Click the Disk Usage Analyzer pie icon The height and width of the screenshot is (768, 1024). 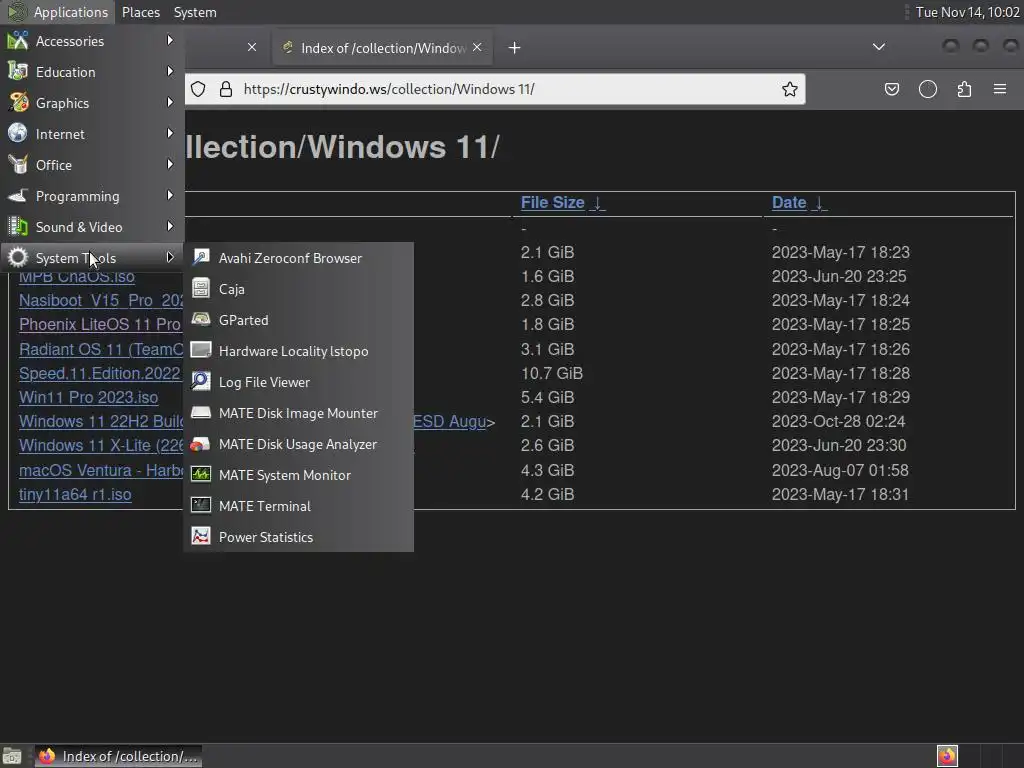200,443
